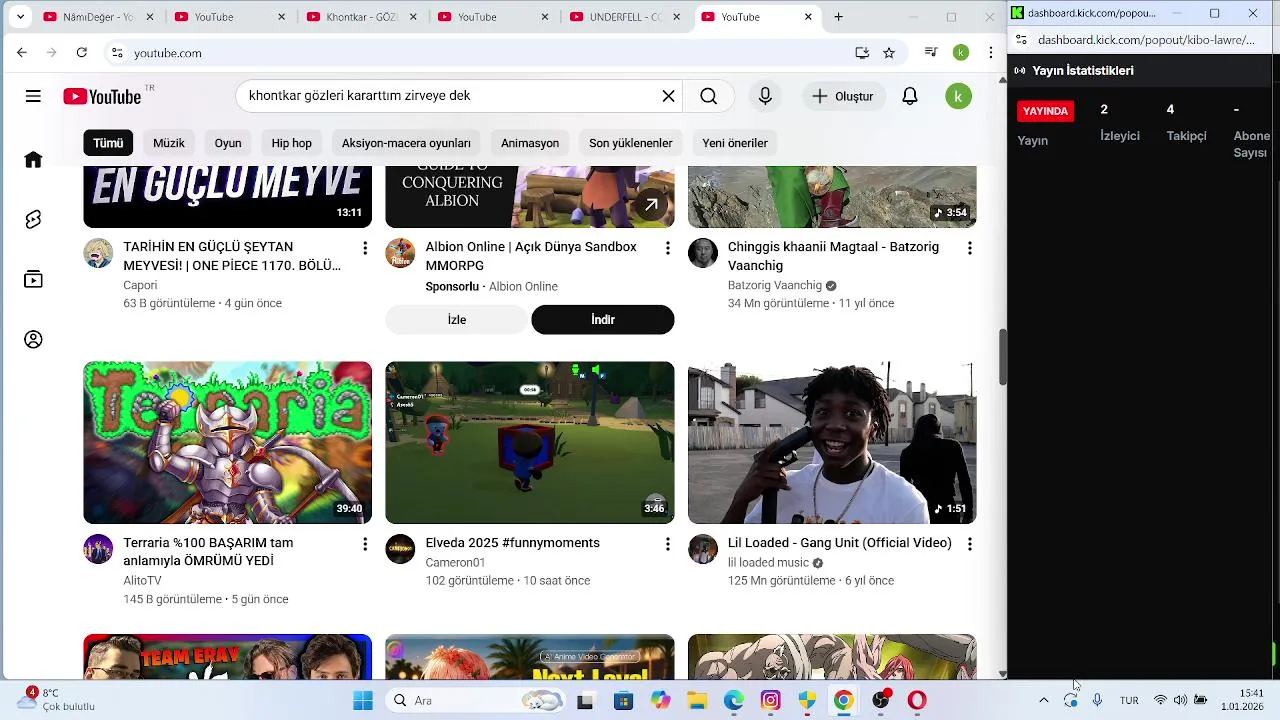Viewport: 1280px width, 720px height.
Task: Click the Kick popout address bar
Action: (1146, 40)
